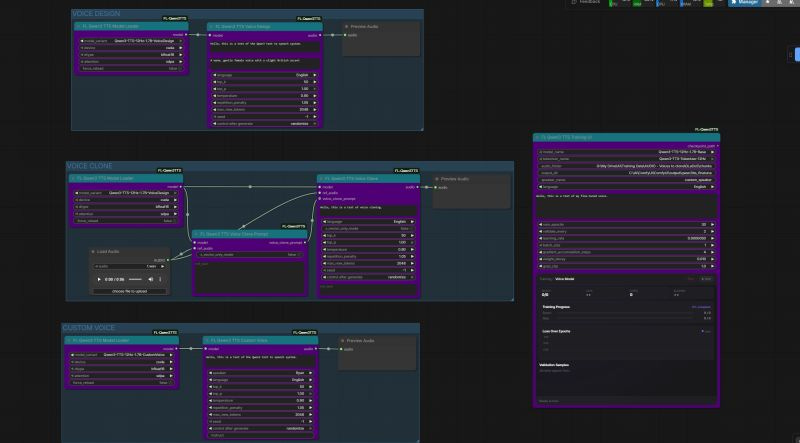Open device dropdown in Voice Design loader

click(131, 48)
